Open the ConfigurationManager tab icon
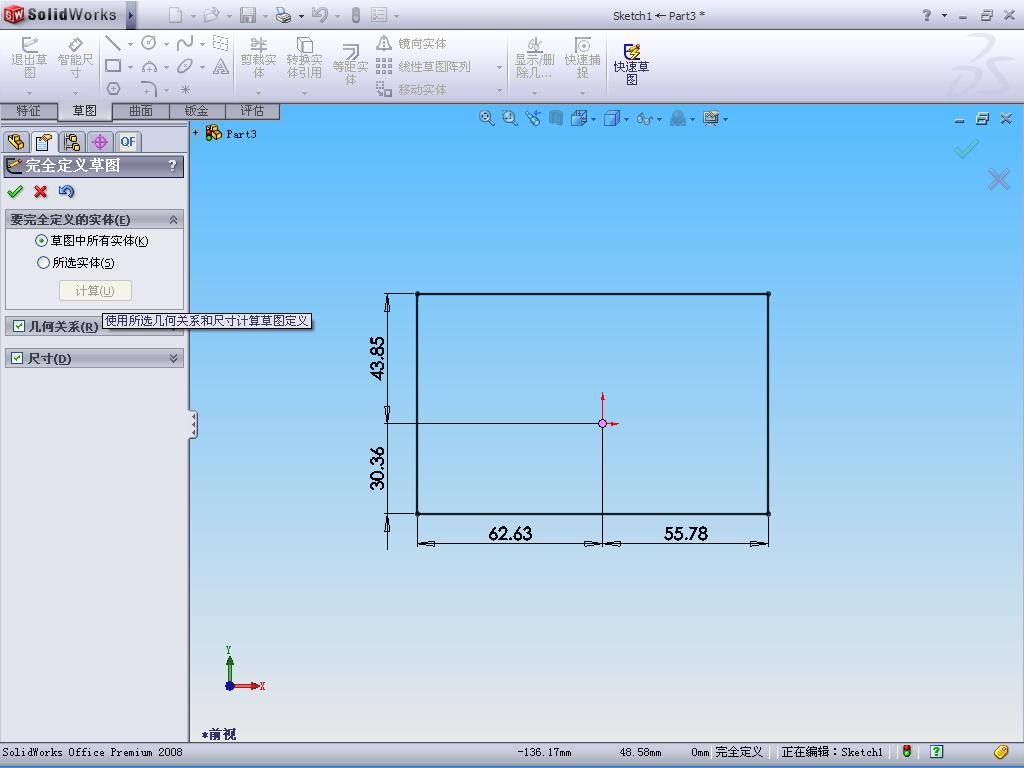The height and width of the screenshot is (768, 1024). [72, 142]
